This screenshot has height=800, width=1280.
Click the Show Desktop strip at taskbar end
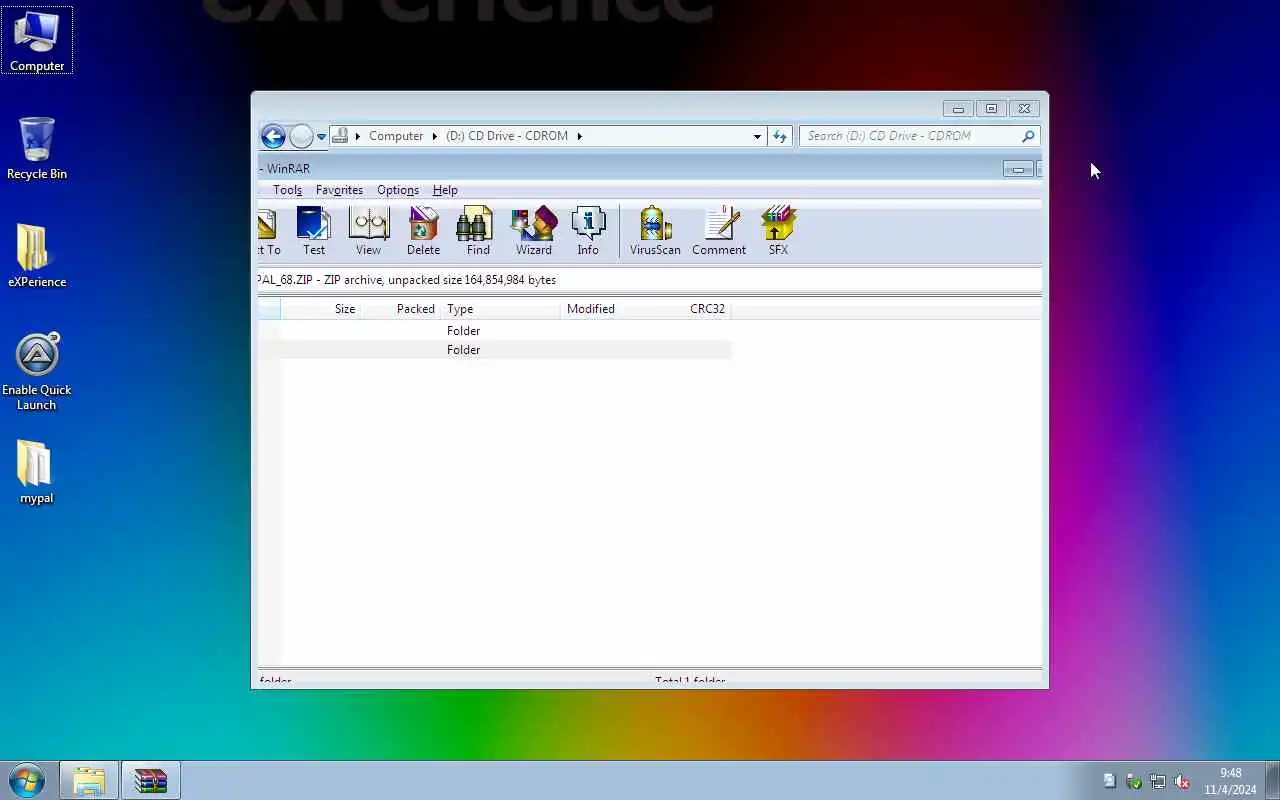1272,780
